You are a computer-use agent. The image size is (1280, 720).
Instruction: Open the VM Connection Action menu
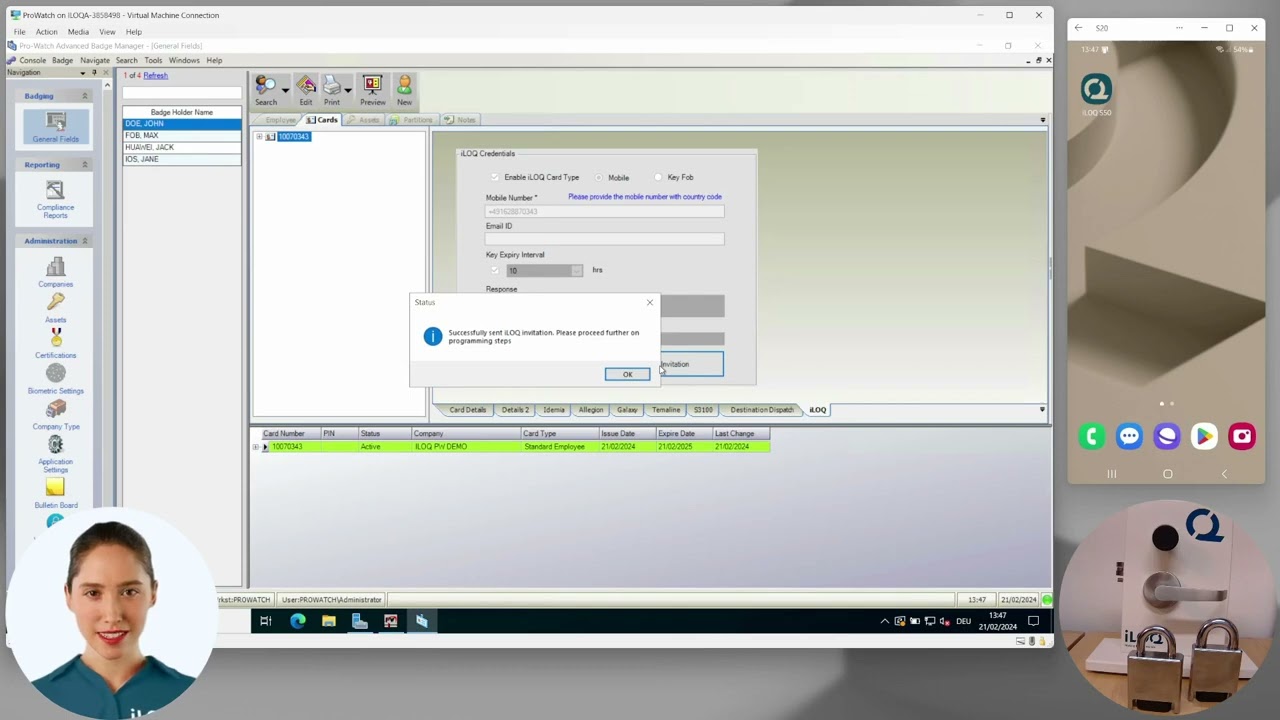coord(46,32)
